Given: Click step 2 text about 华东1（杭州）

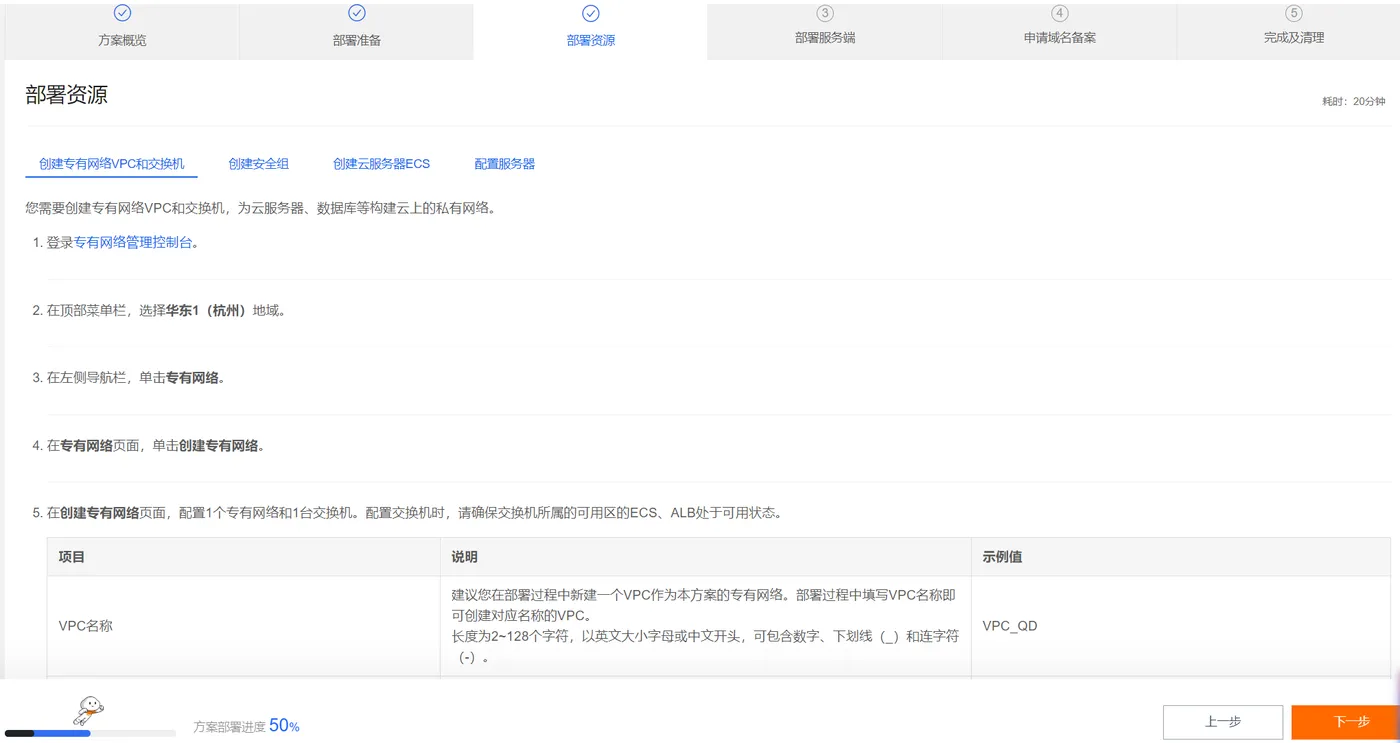Looking at the screenshot, I should [169, 310].
